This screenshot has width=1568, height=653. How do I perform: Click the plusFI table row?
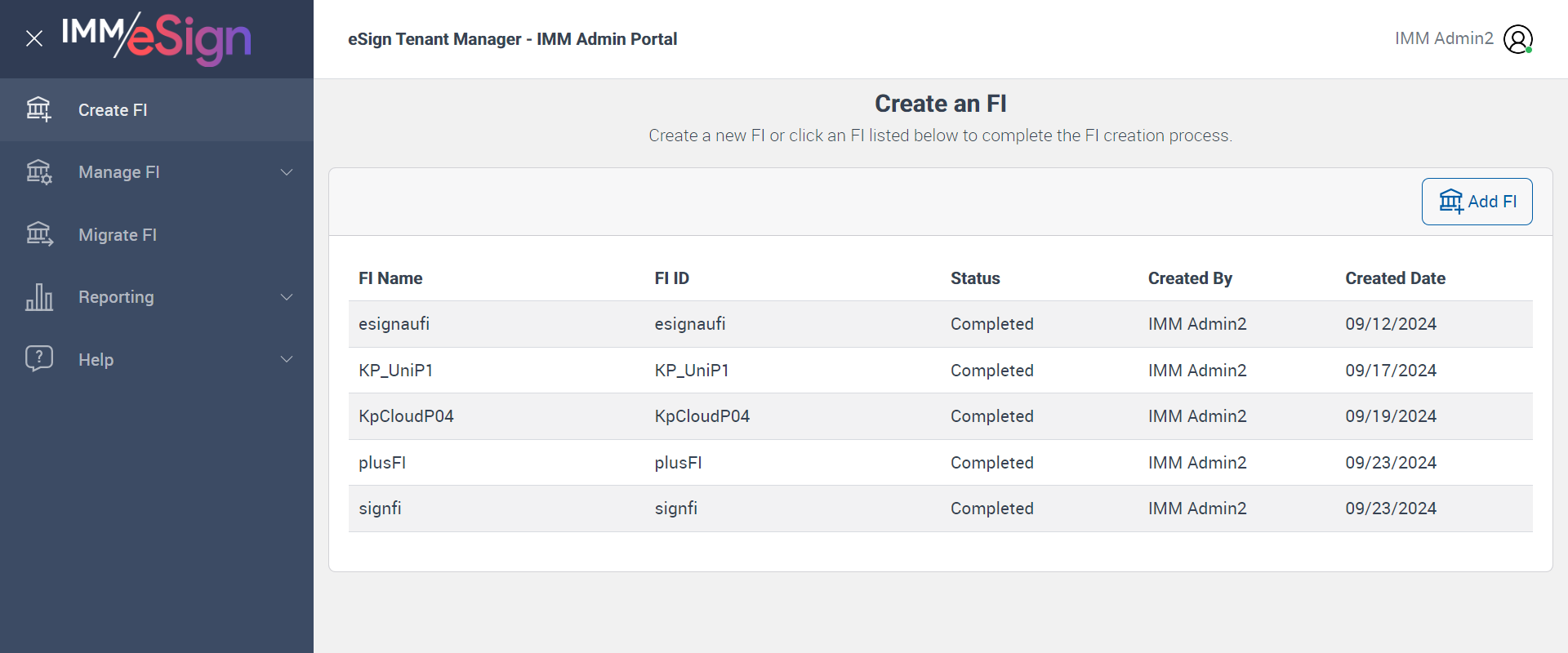382,463
